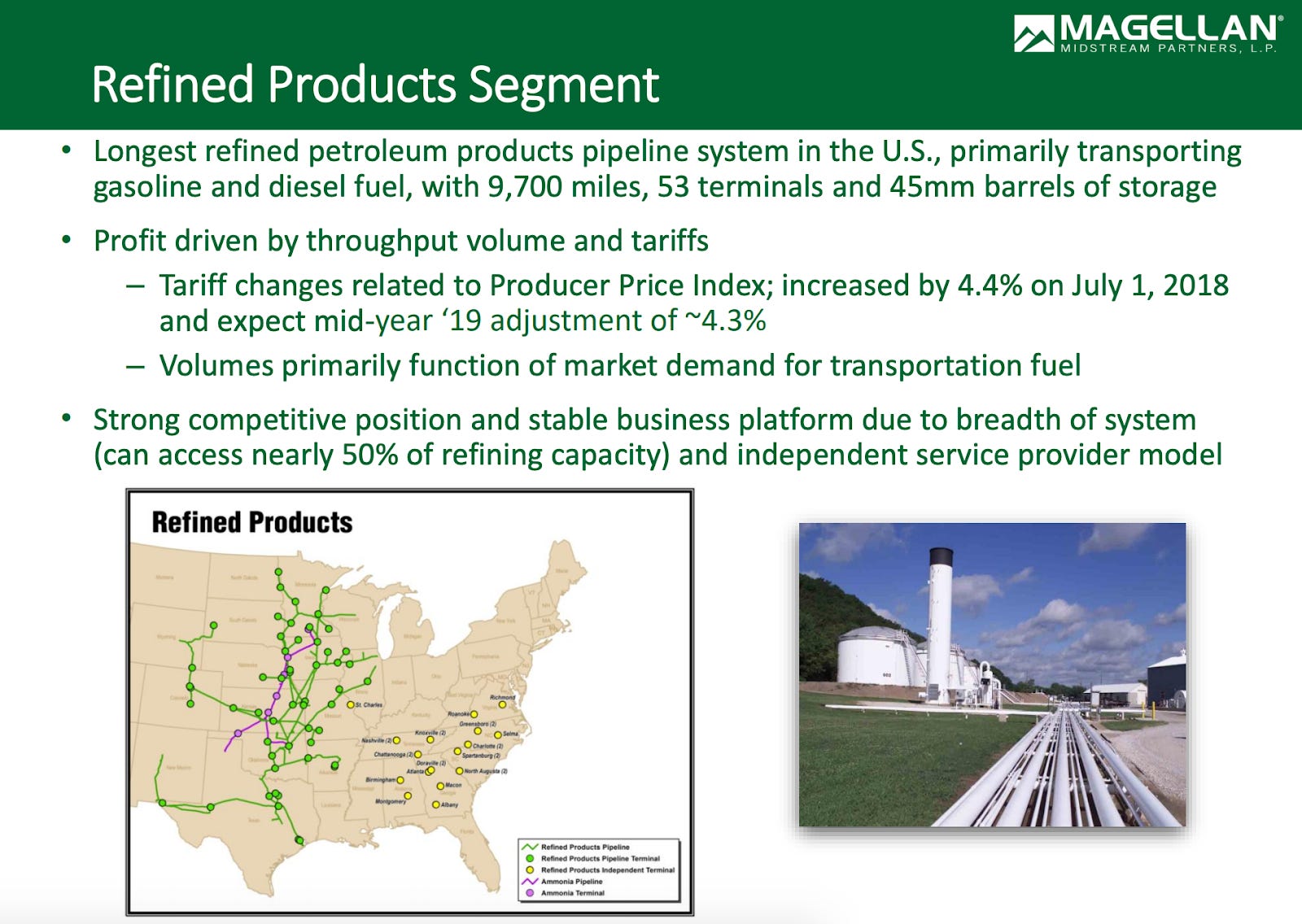Click the yellow Albany terminal marker
The height and width of the screenshot is (924, 1302).
436,804
